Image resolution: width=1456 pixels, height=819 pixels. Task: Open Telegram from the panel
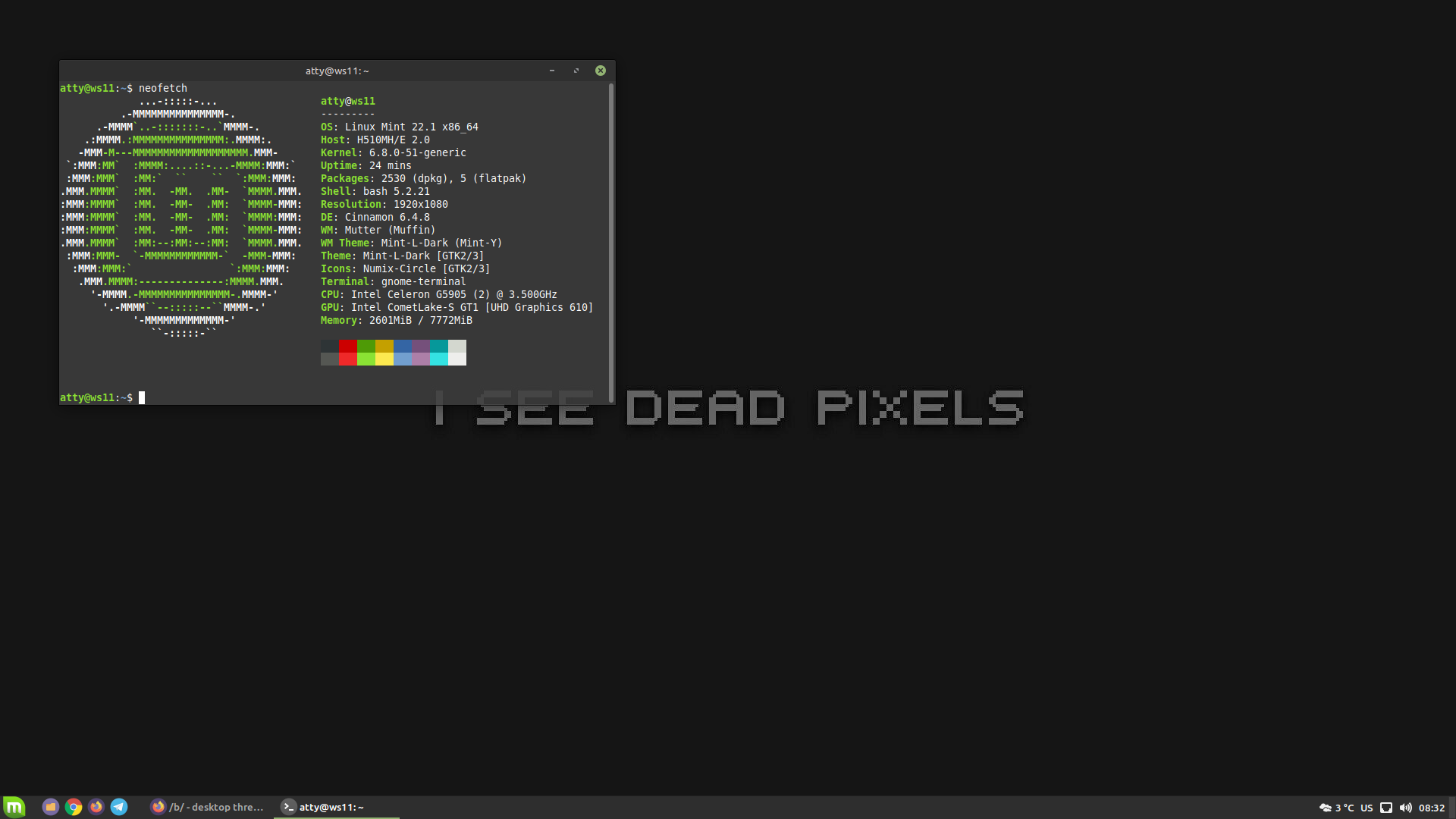click(x=119, y=807)
